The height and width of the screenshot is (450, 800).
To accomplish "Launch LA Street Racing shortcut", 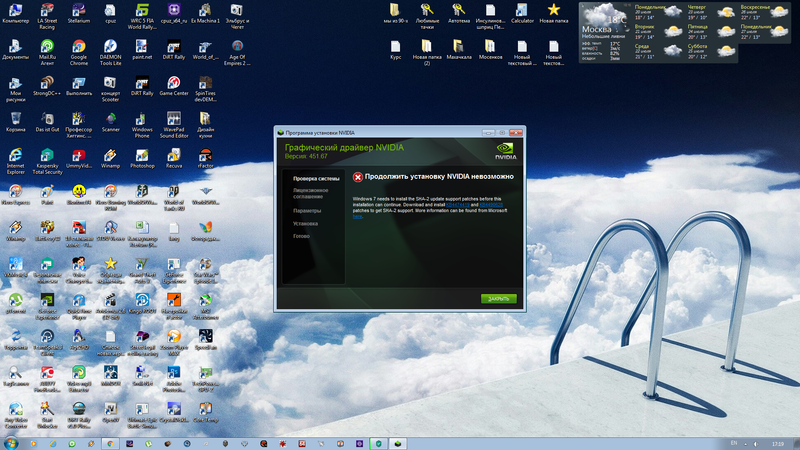I will (47, 17).
